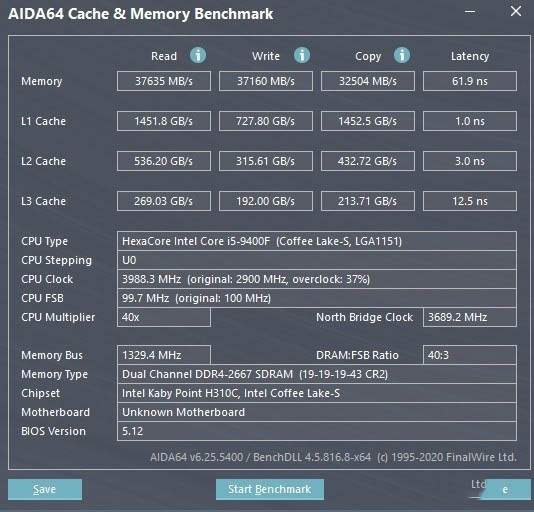Click the CPU Type field HexaCore Intel Core i5-9400F

pos(317,241)
